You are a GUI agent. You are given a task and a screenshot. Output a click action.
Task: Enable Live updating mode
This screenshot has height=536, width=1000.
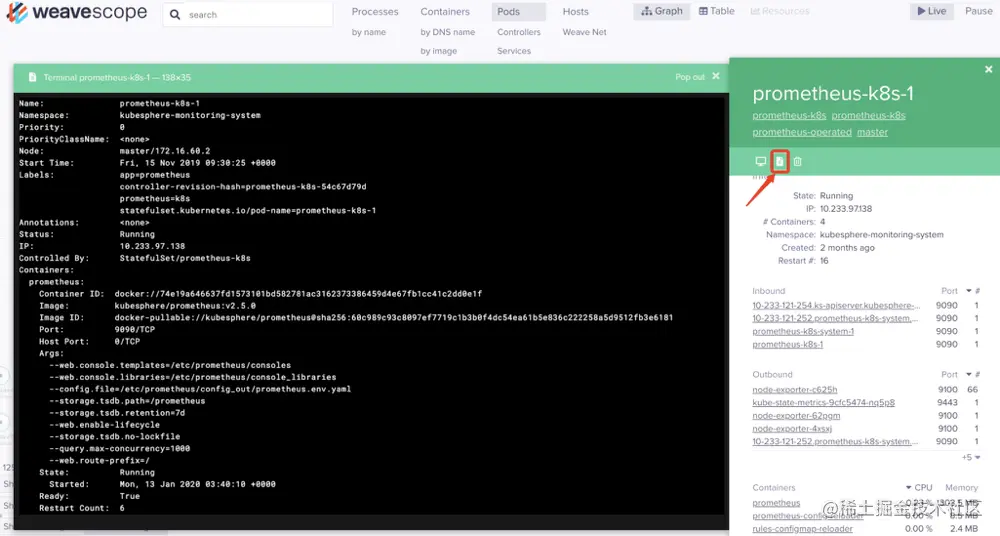pos(932,11)
